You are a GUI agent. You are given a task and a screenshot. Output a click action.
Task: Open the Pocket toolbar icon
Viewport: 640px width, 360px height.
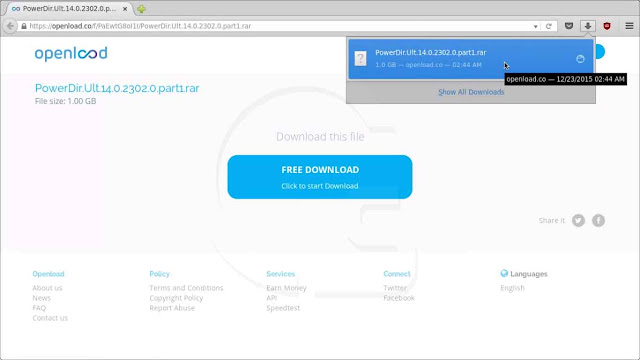(x=569, y=26)
